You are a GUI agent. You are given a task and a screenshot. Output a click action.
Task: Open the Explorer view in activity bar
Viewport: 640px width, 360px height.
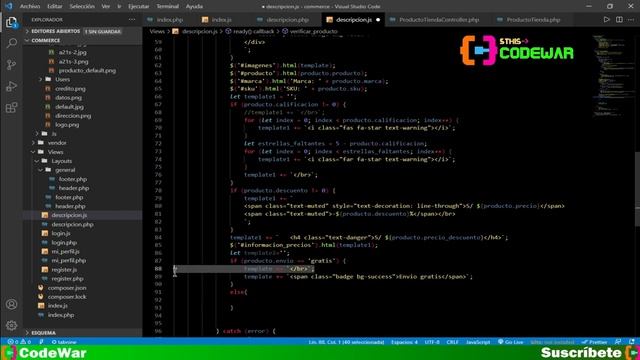(11, 22)
